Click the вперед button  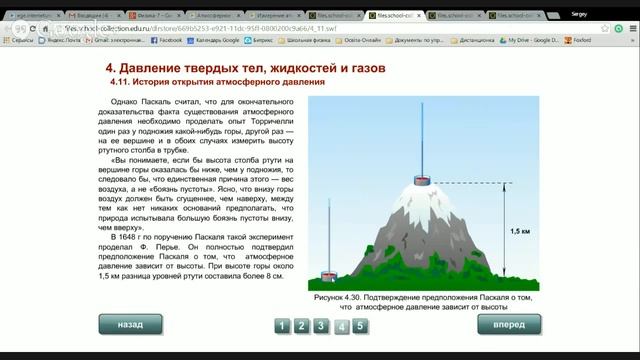(x=509, y=324)
